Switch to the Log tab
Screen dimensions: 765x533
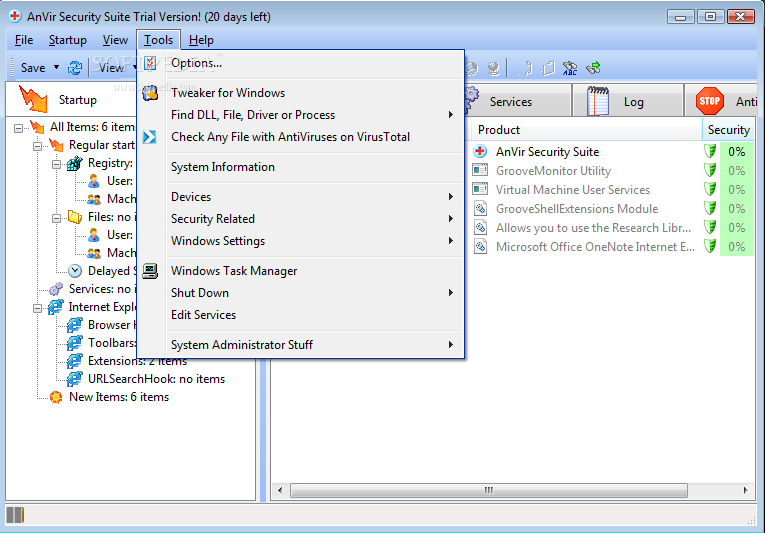[x=627, y=101]
